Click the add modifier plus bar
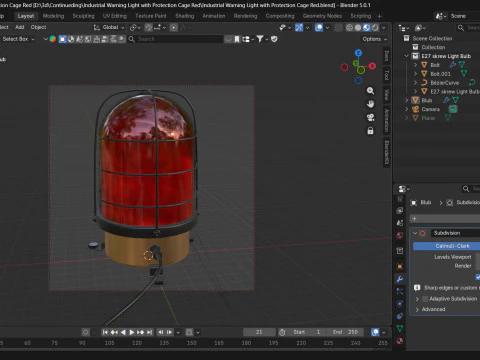 (445, 219)
